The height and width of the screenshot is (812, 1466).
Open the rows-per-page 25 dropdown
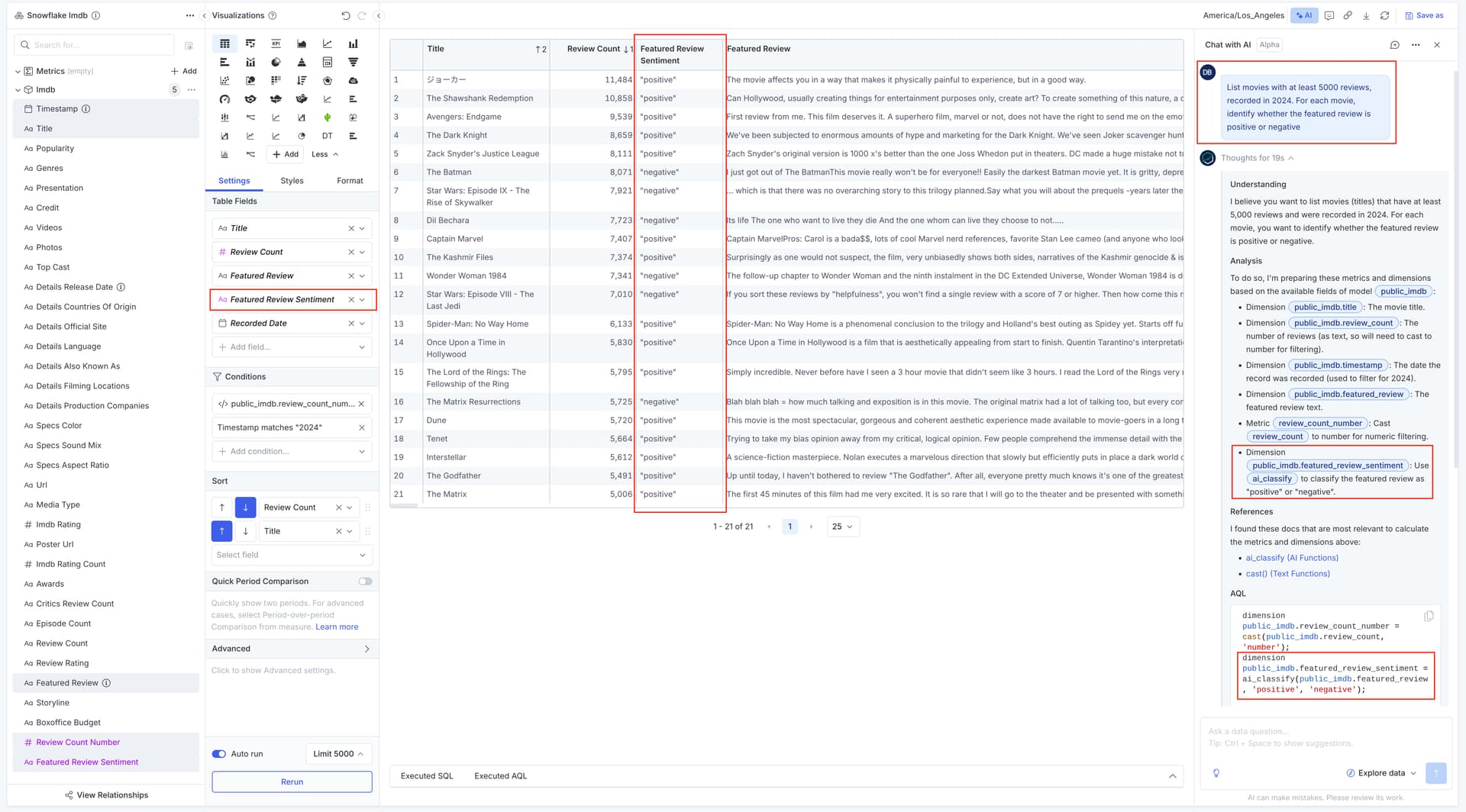842,527
